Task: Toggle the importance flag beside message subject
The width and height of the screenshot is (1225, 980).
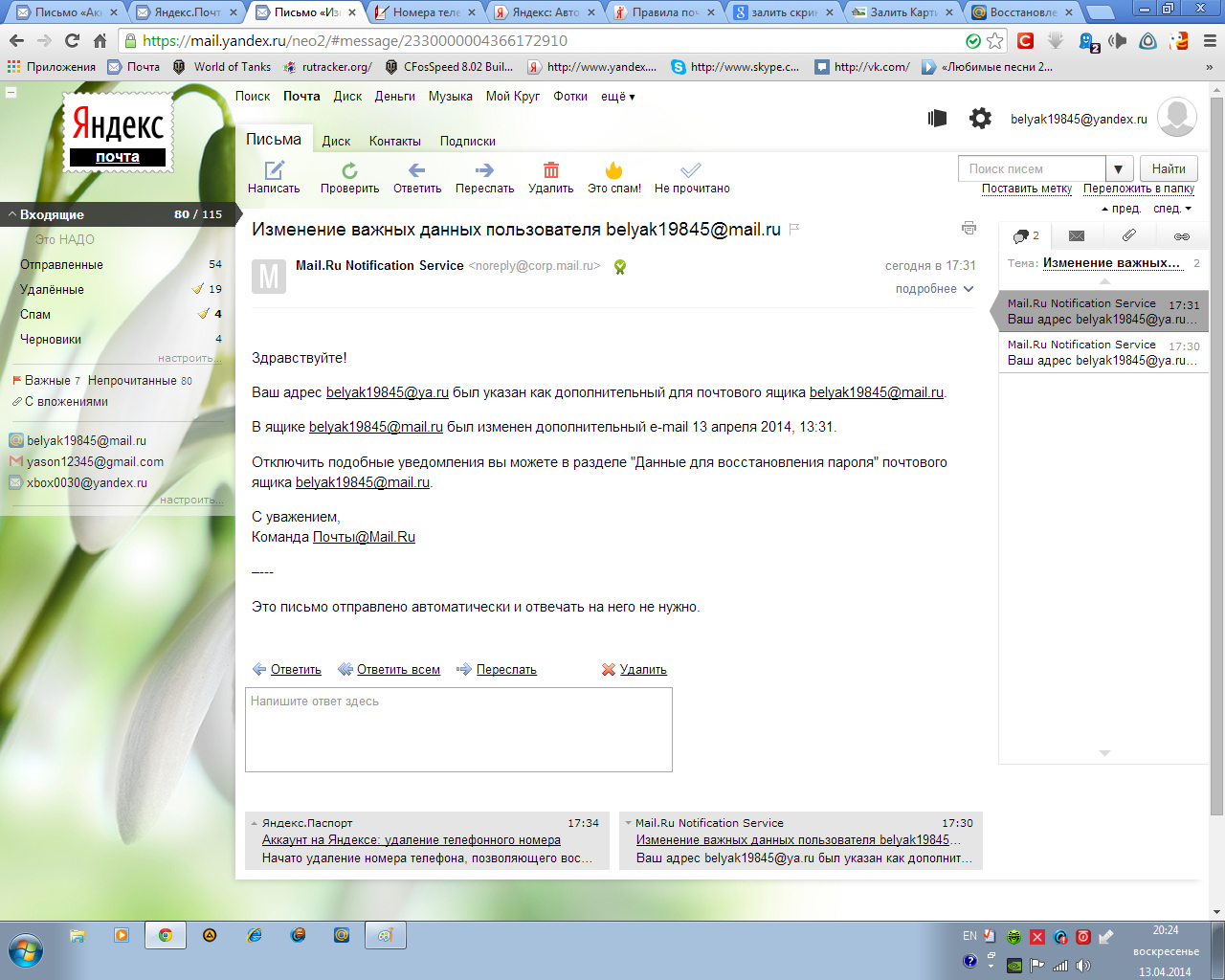Action: tap(794, 229)
